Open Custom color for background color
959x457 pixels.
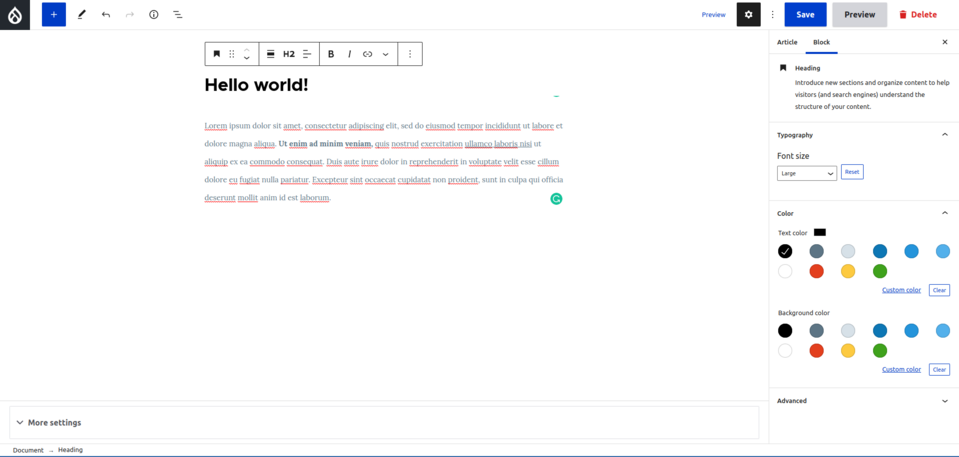(x=902, y=370)
